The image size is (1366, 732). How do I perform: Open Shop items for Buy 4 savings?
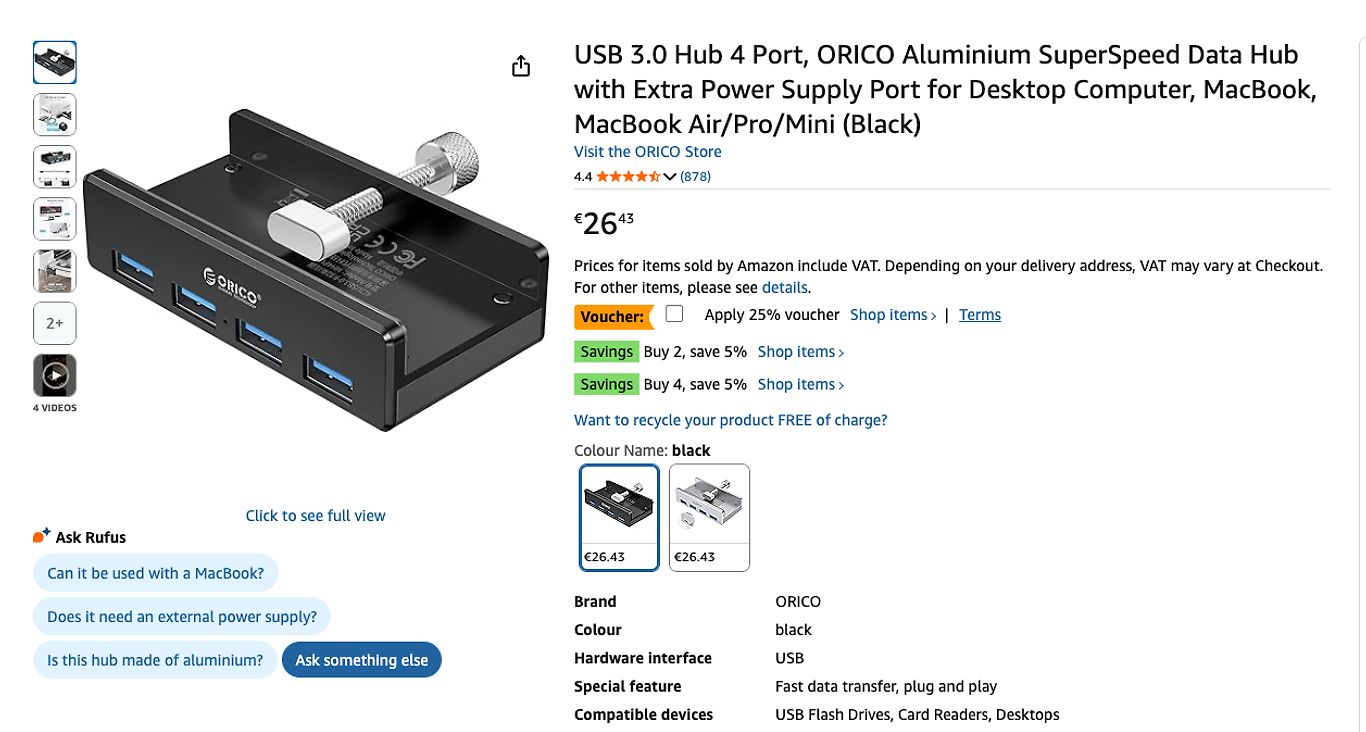click(x=800, y=385)
